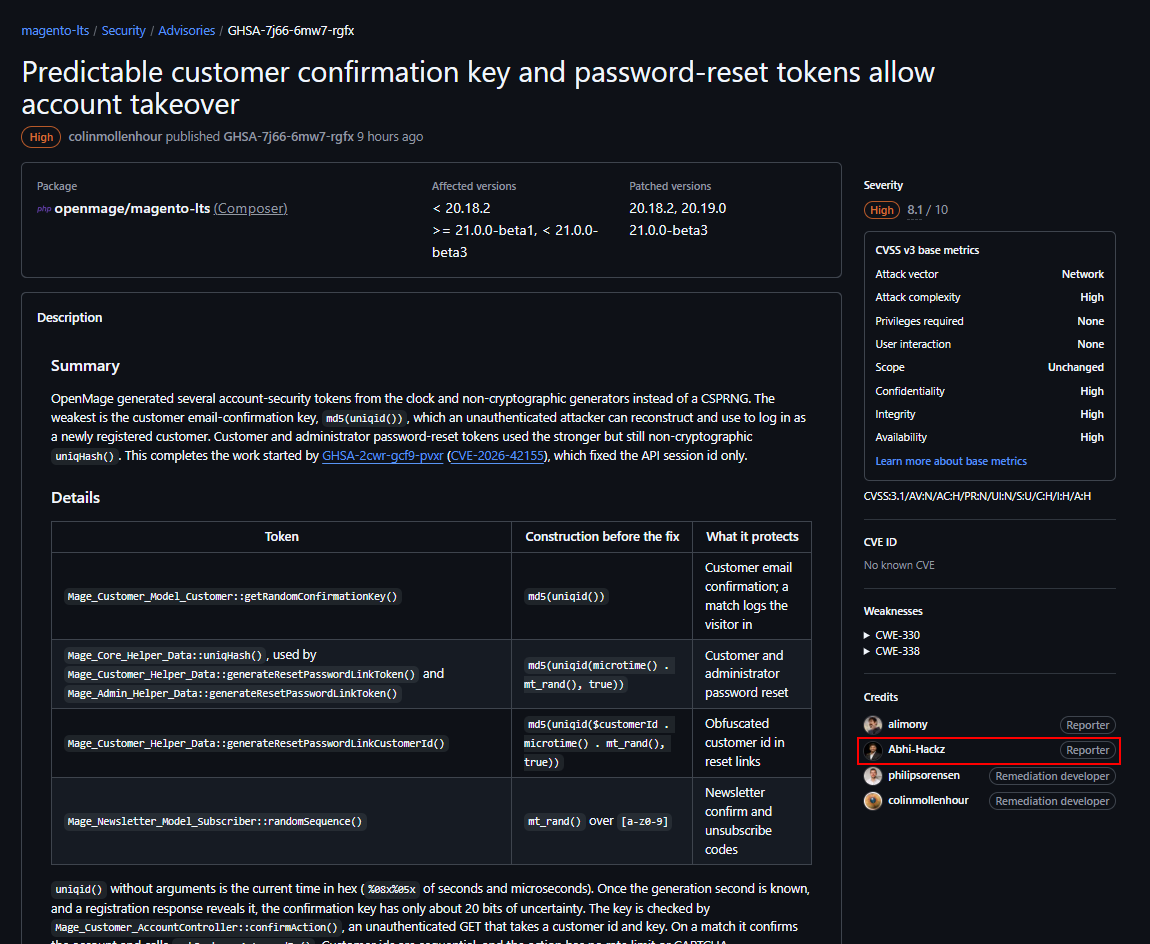This screenshot has width=1150, height=944.
Task: Open the alimony profile link
Action: click(x=907, y=724)
